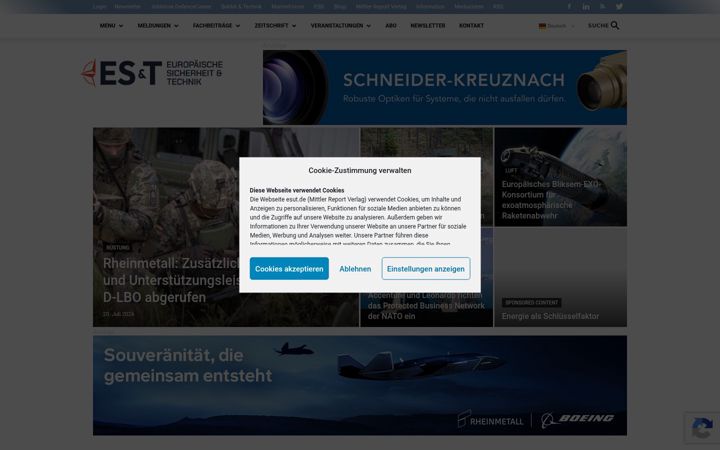Open Accenture und Leonardo NATO article
Screen dimensions: 720x450
tap(426, 306)
